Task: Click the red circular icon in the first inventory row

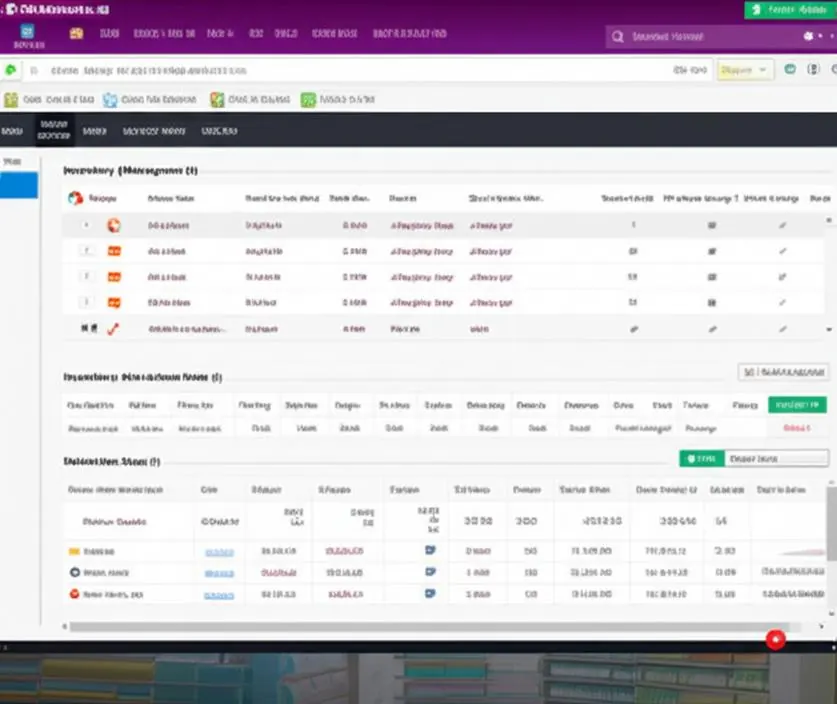Action: click(x=114, y=225)
